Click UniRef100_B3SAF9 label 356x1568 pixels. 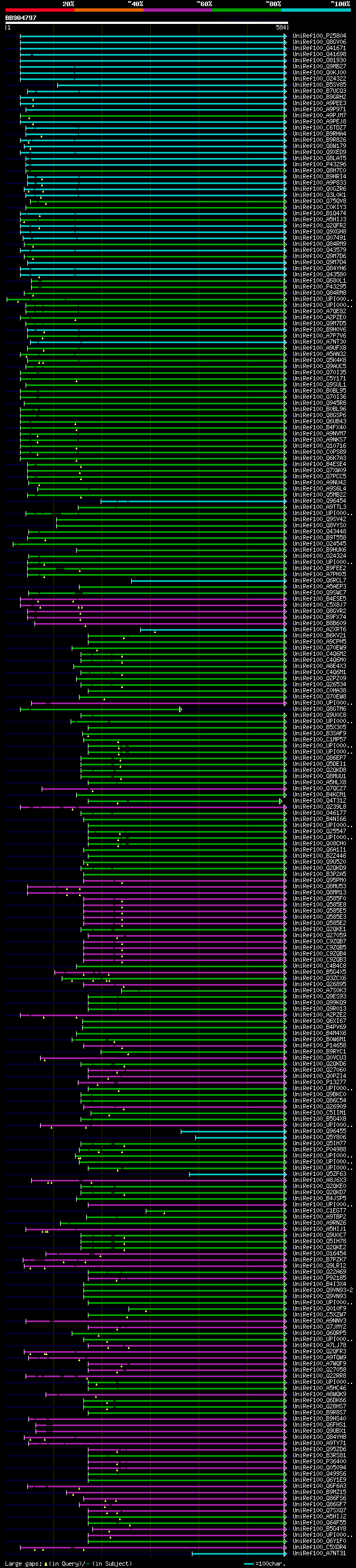[319, 734]
